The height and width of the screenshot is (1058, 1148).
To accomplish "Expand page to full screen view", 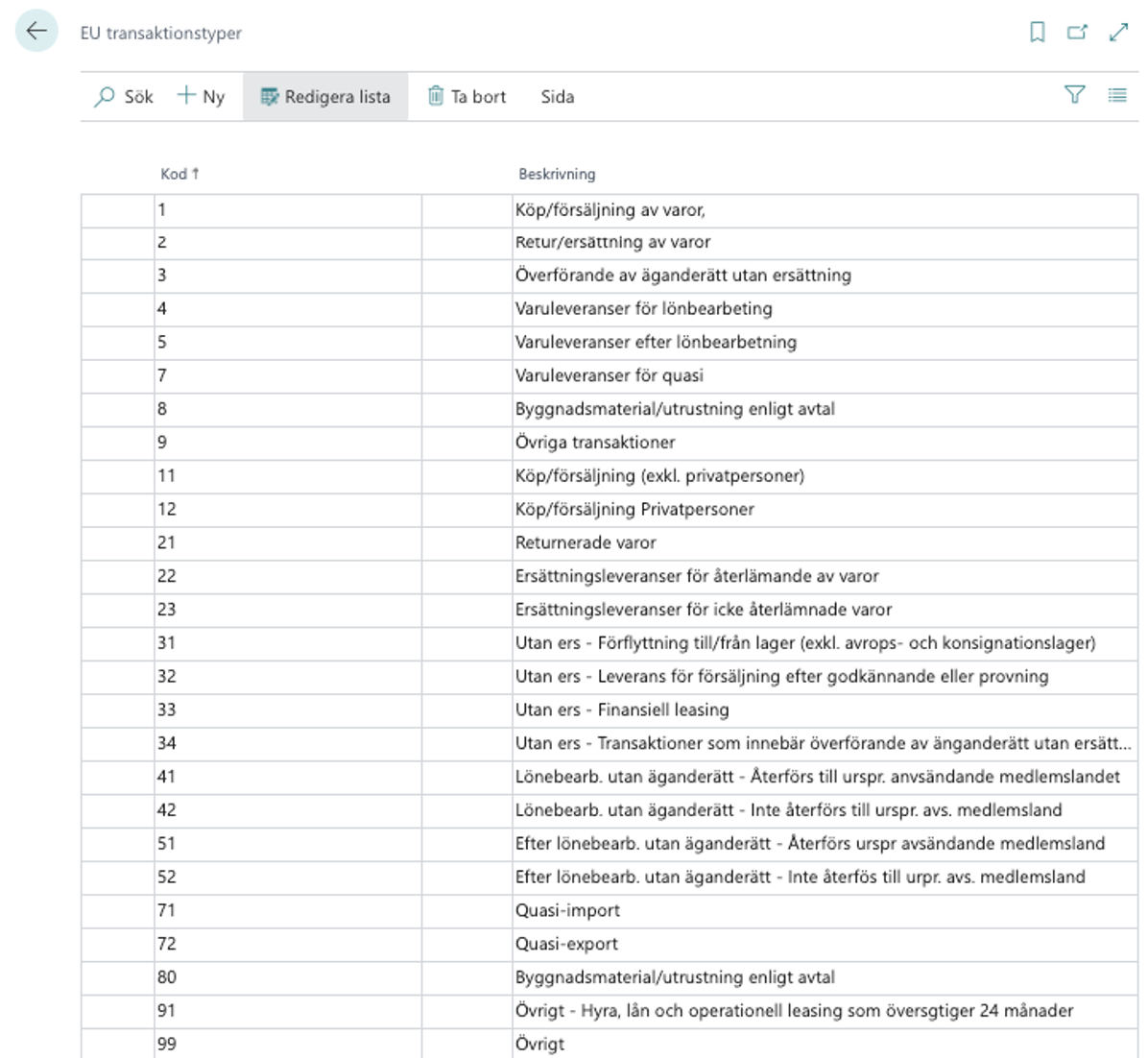I will click(1118, 33).
